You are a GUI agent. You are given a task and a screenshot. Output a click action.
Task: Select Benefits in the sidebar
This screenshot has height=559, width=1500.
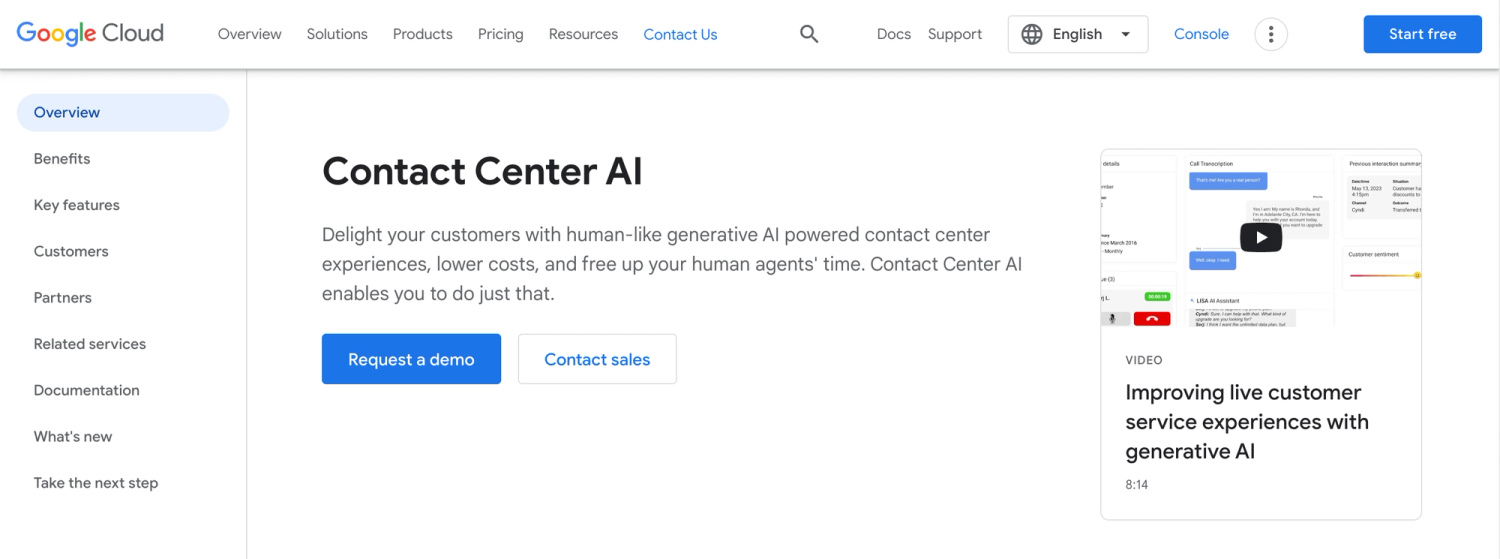click(62, 159)
